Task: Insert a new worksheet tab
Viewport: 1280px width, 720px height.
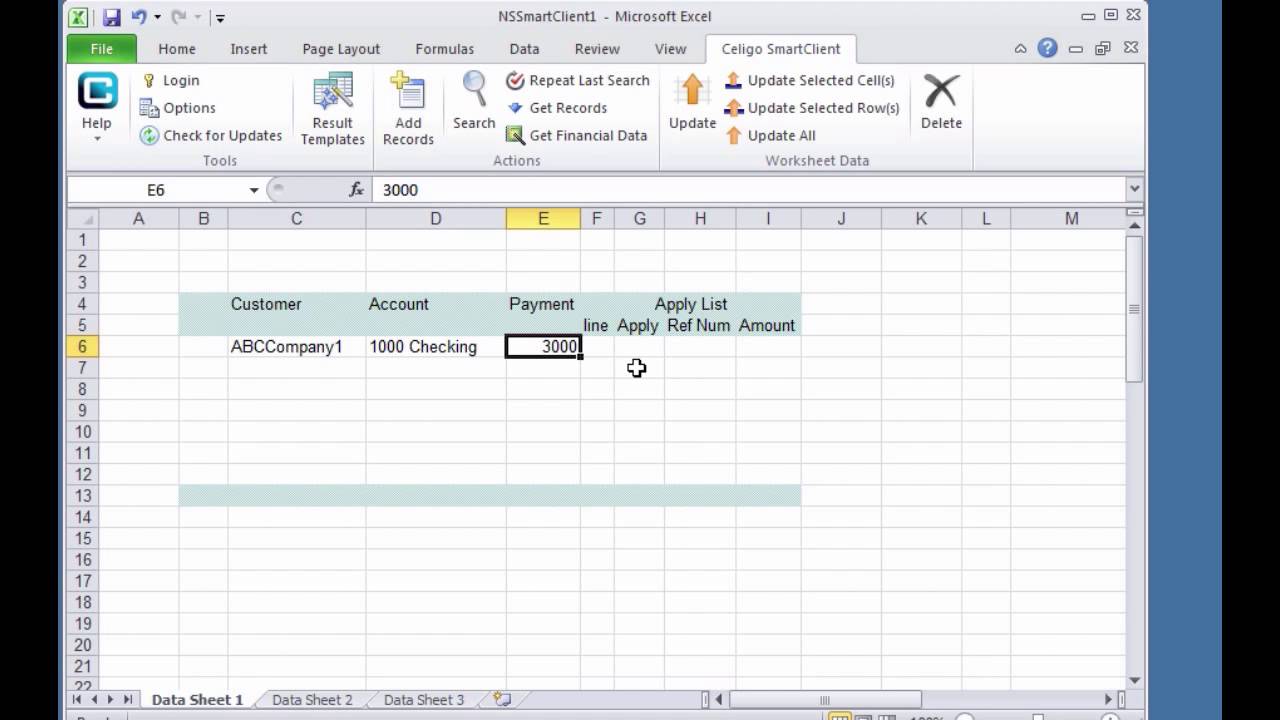Action: pyautogui.click(x=502, y=700)
